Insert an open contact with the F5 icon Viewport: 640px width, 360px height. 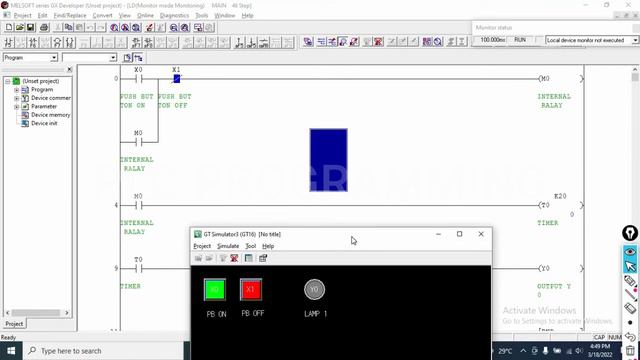tap(9, 42)
